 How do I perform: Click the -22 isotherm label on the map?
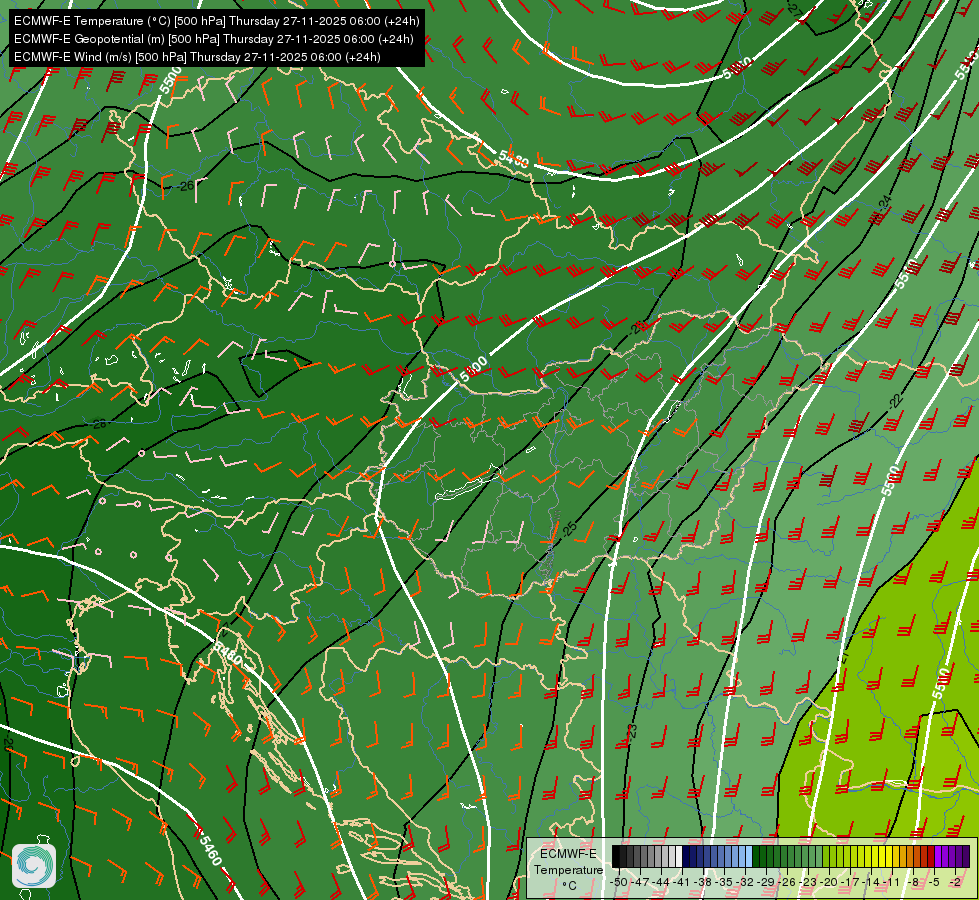(x=896, y=401)
